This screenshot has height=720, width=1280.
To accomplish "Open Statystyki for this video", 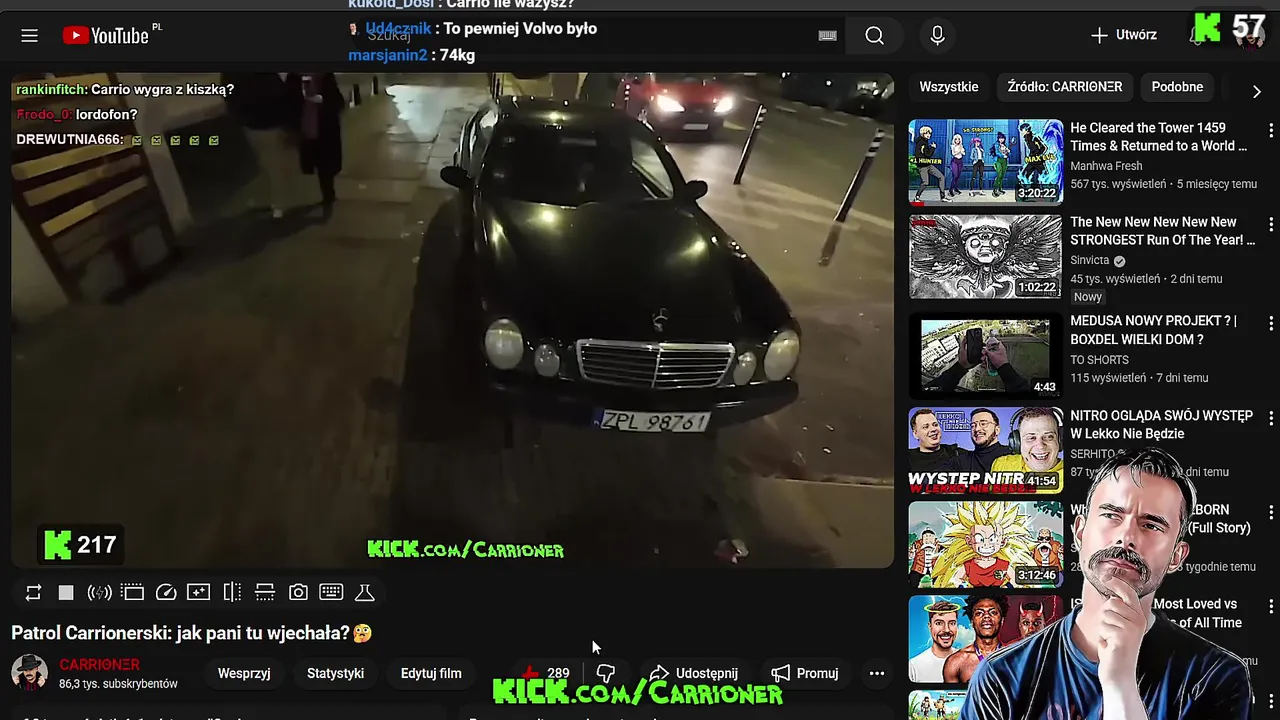I will pos(335,673).
